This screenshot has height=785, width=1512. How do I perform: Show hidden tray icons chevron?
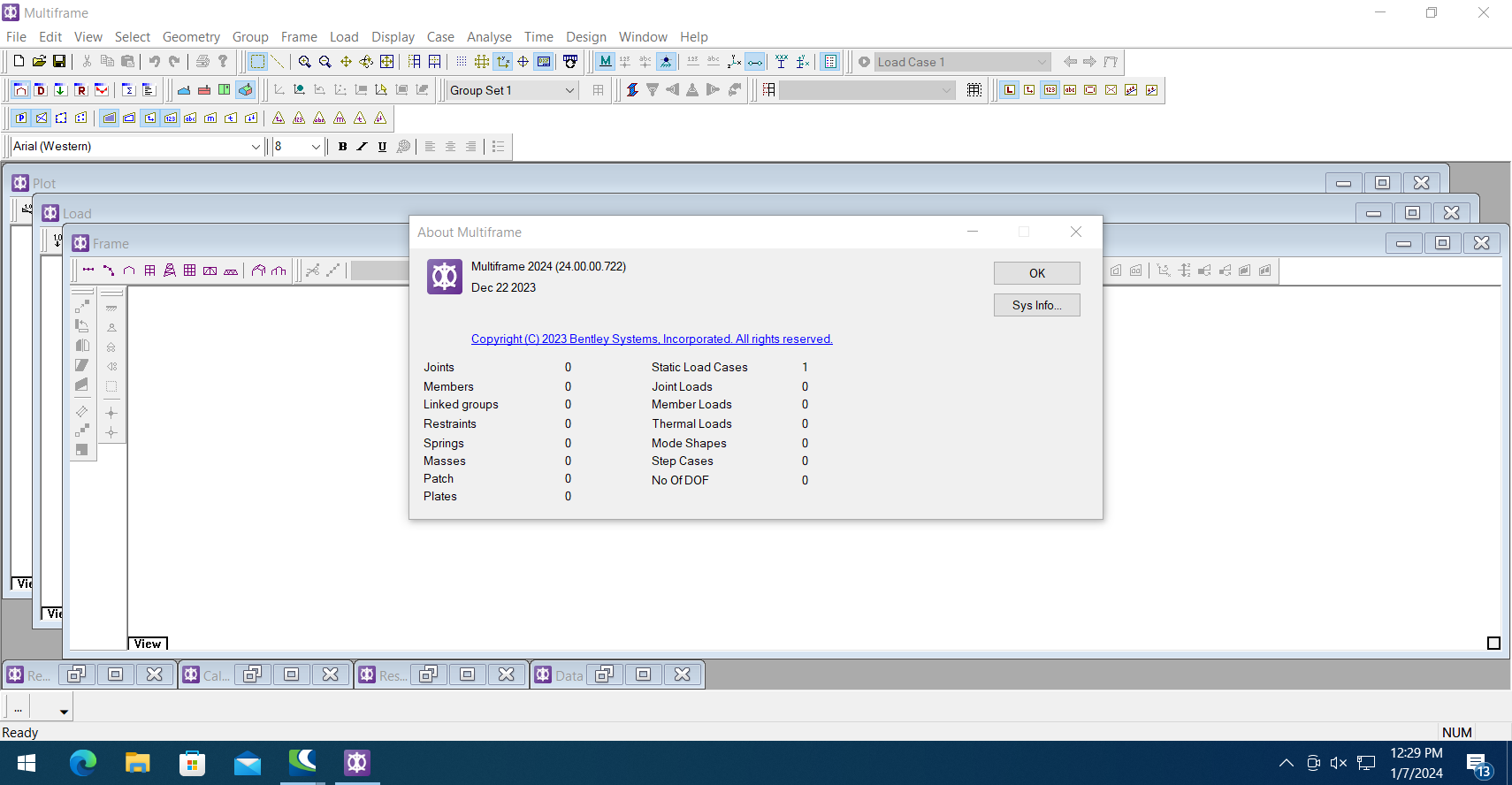click(1287, 763)
